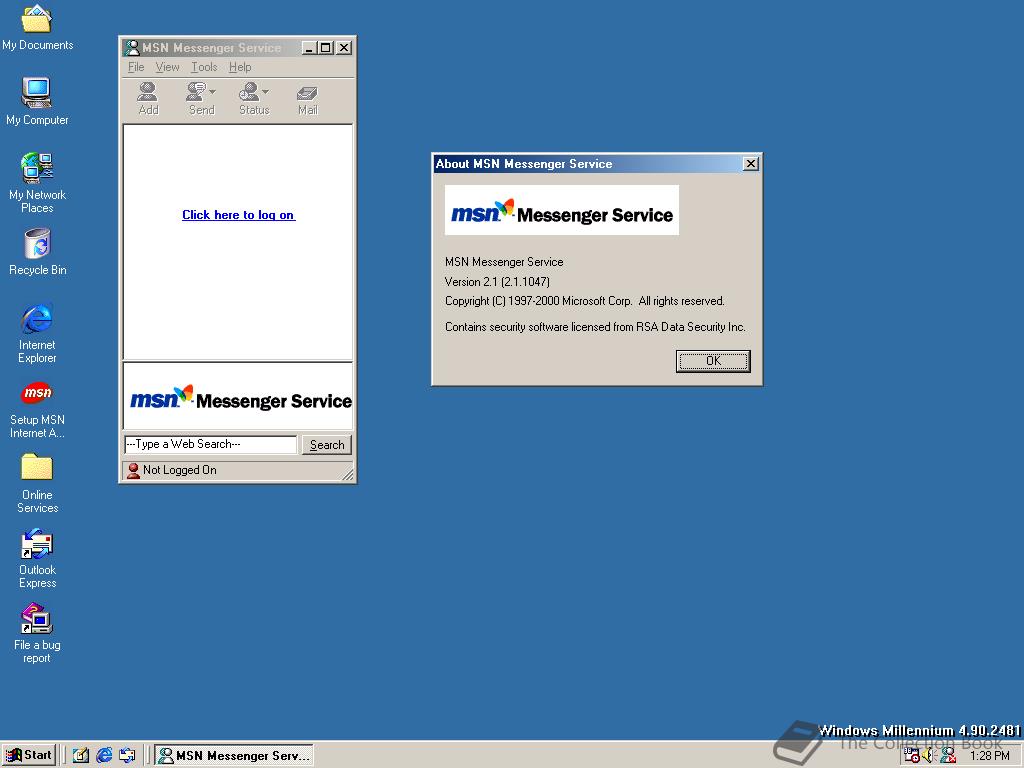The image size is (1024, 768).
Task: Select the Internet Explorer desktop icon
Action: (37, 333)
